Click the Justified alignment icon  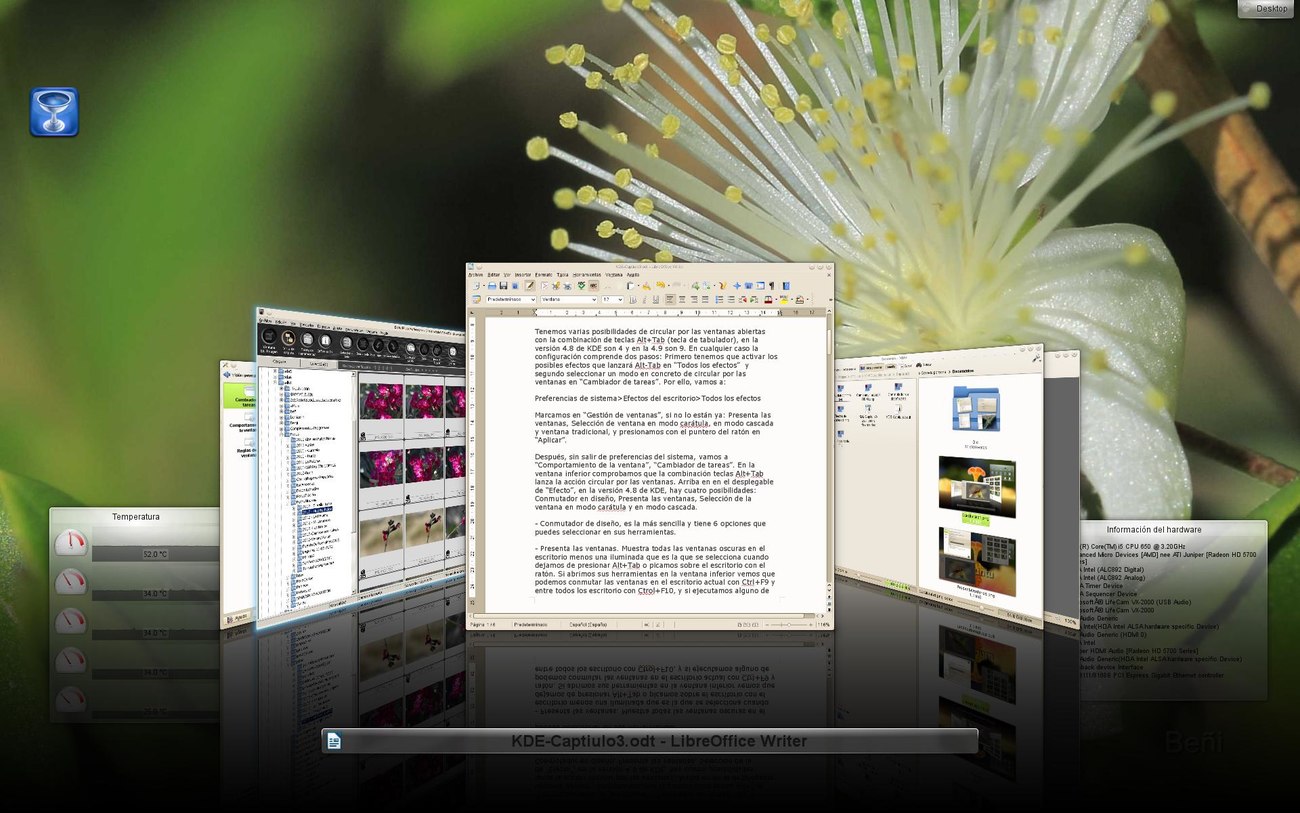tap(705, 299)
